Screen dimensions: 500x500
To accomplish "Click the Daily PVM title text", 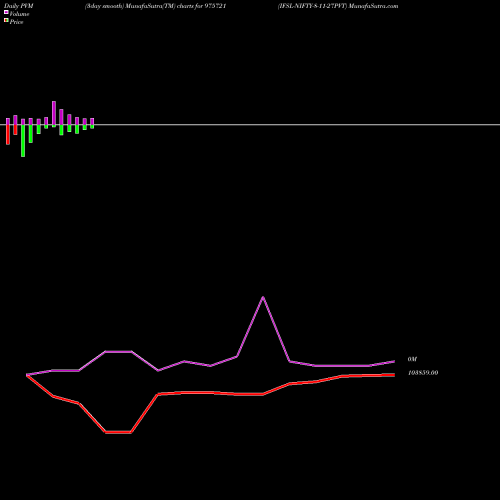I will pyautogui.click(x=19, y=6).
